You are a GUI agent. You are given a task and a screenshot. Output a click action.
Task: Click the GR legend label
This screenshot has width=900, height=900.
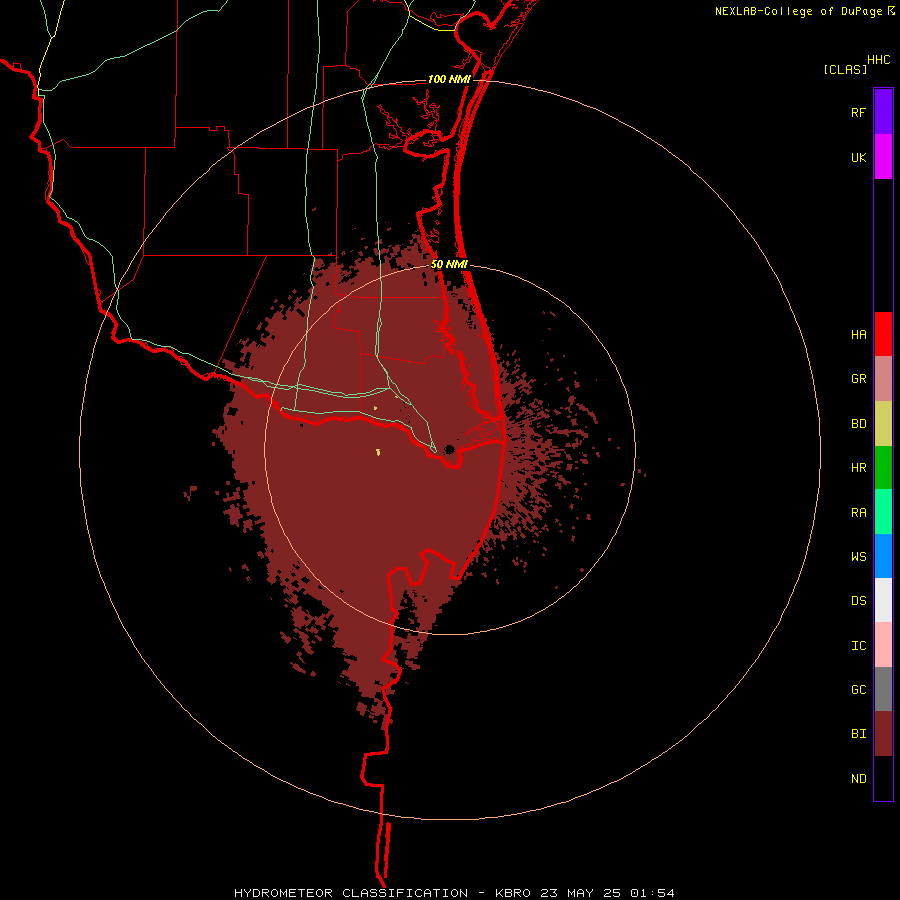coord(858,379)
